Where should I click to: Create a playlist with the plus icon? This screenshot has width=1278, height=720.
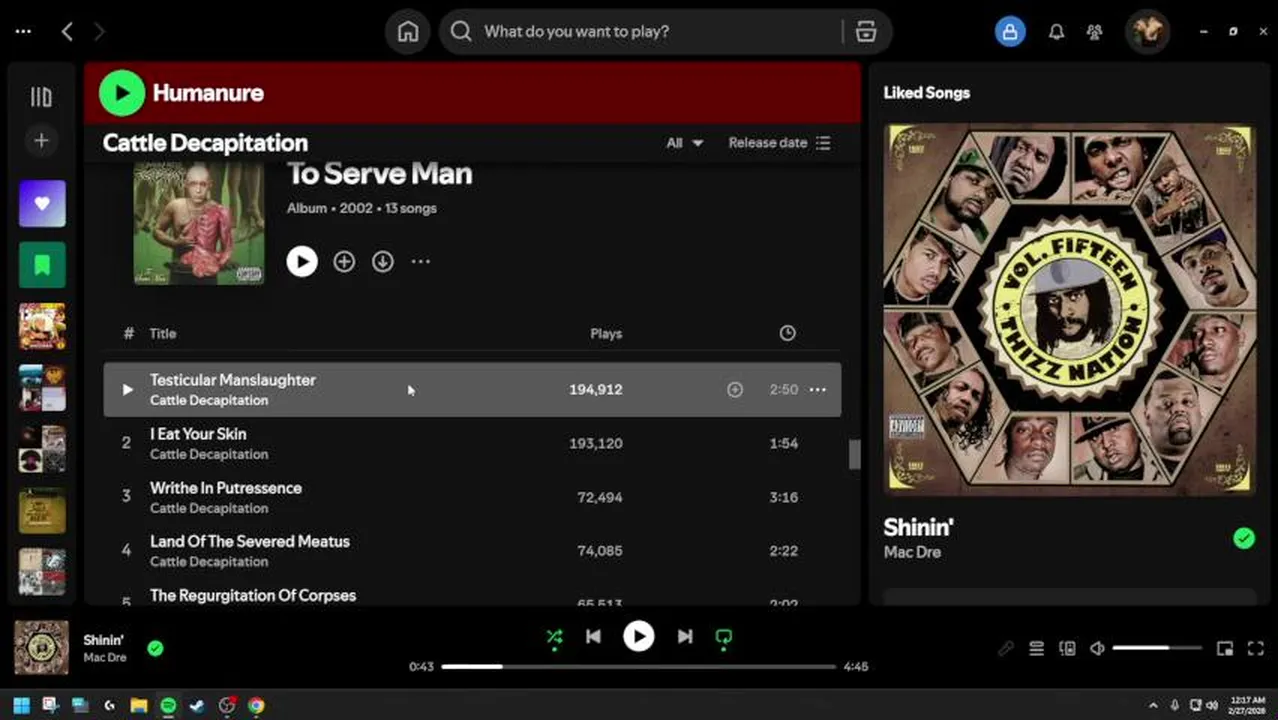[x=41, y=141]
